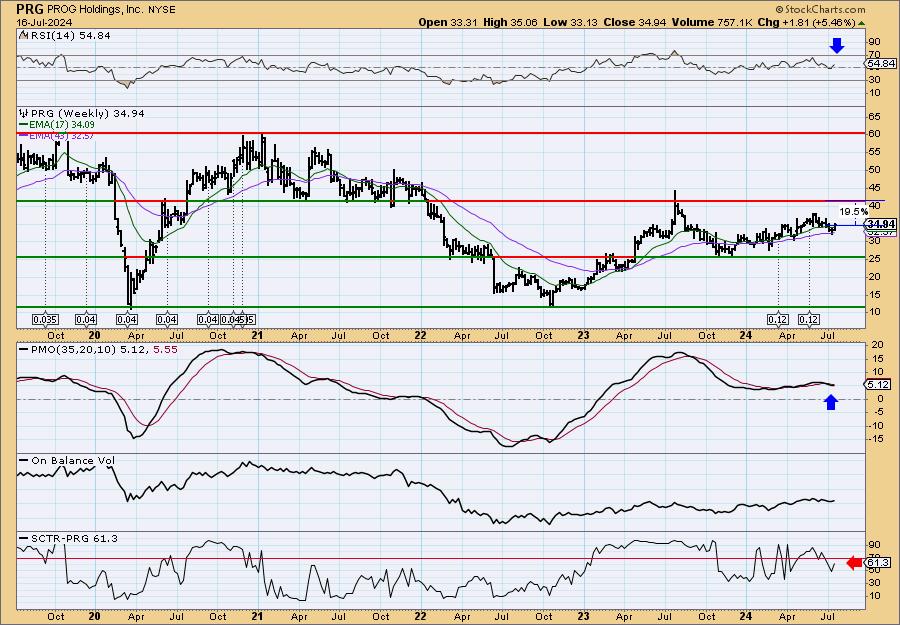
Task: Click the On Balance Vol panel label
Action: click(73, 460)
